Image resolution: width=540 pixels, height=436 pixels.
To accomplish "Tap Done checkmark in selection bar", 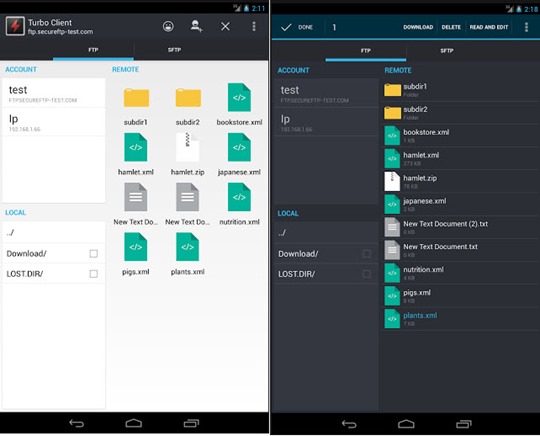I will click(x=297, y=27).
